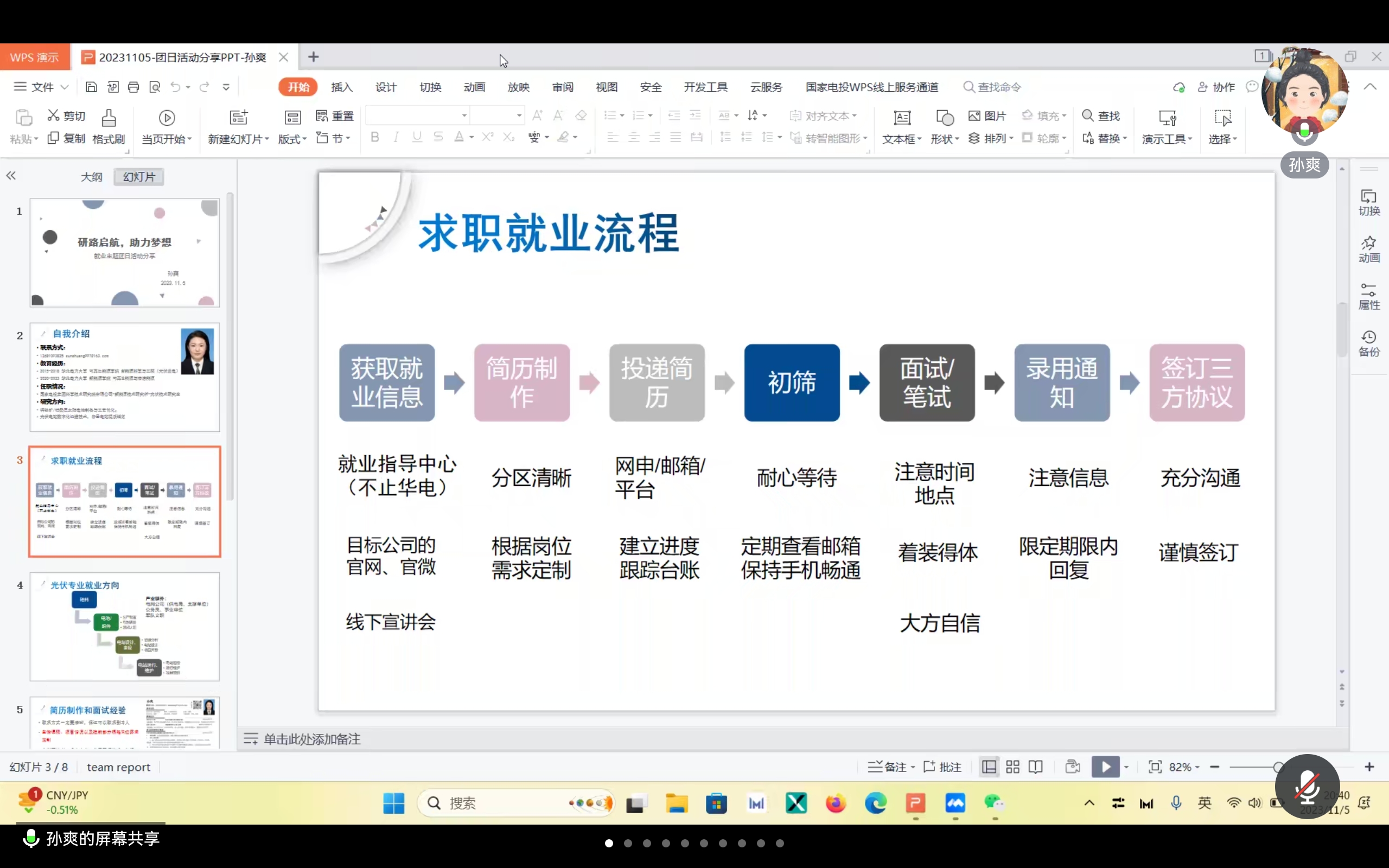Switch to the Outline (大纲) panel tab
This screenshot has width=1389, height=868.
pyautogui.click(x=91, y=177)
